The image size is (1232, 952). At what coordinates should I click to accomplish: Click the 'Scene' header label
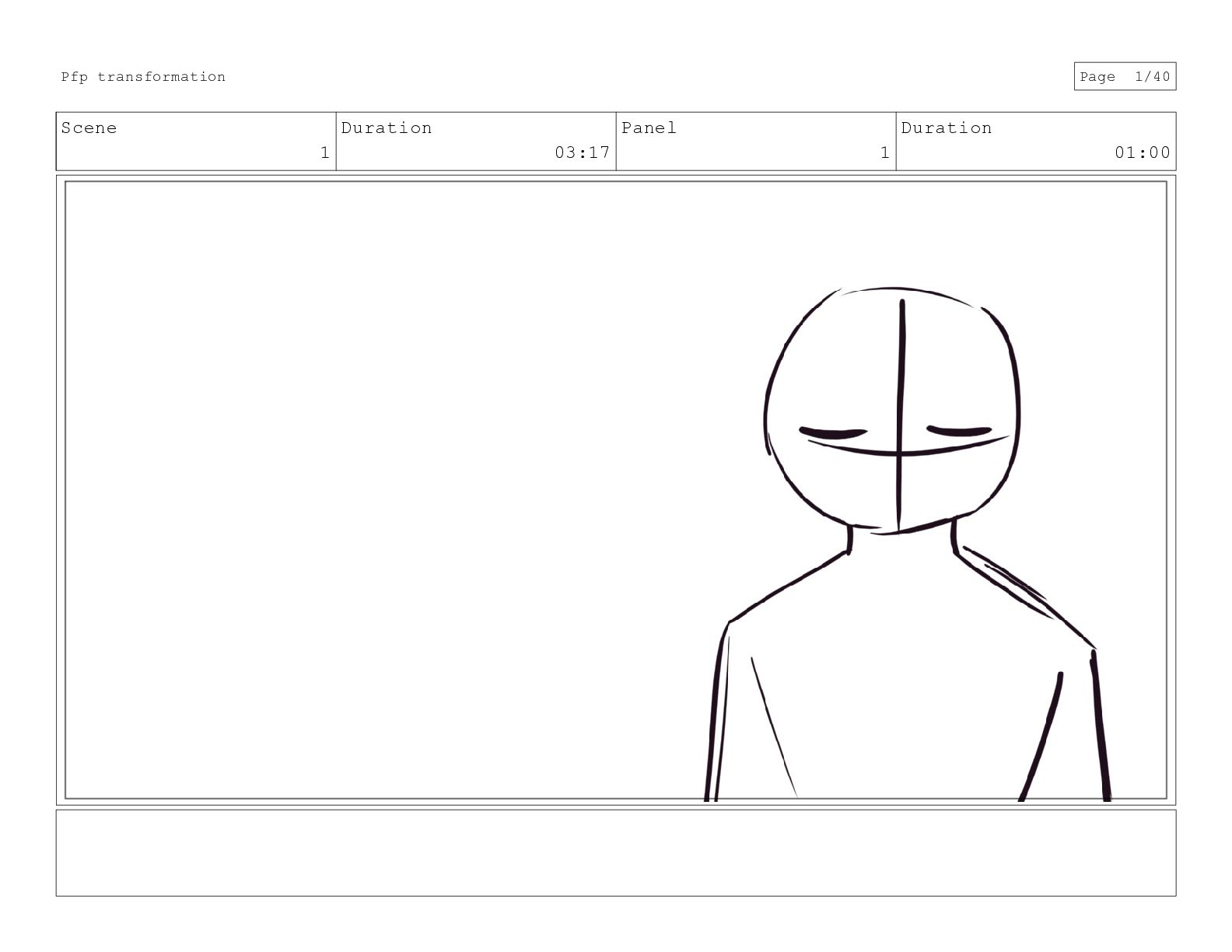click(89, 128)
